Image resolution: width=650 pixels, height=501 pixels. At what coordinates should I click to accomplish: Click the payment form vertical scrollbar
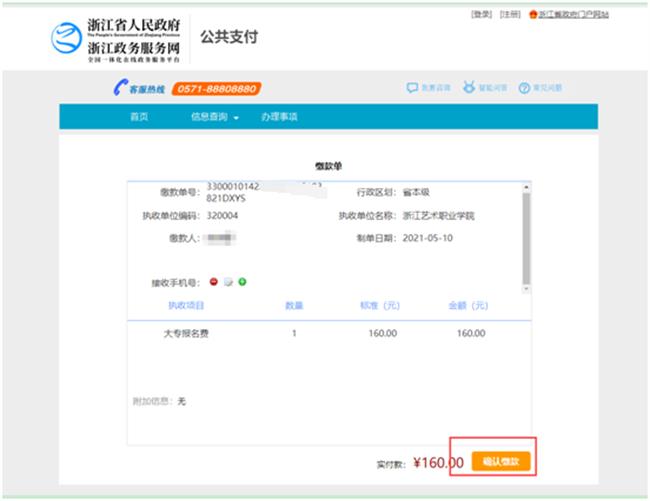coord(526,235)
